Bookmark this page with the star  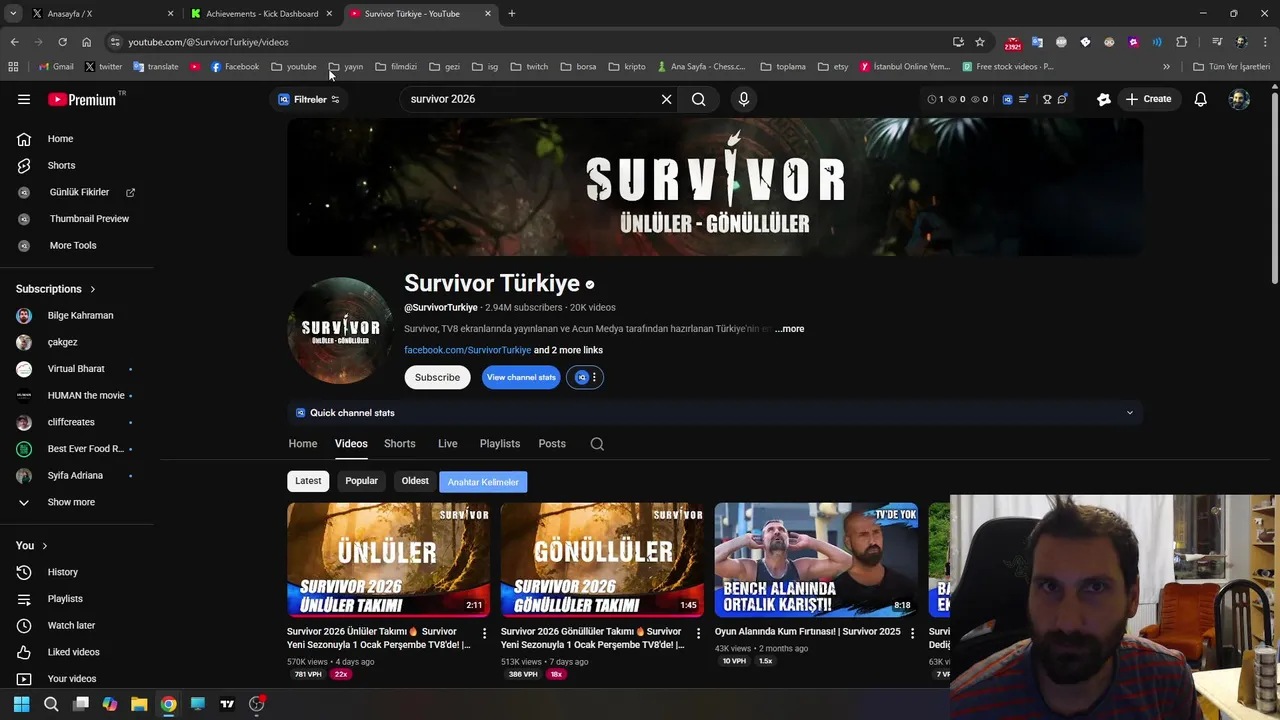point(980,42)
